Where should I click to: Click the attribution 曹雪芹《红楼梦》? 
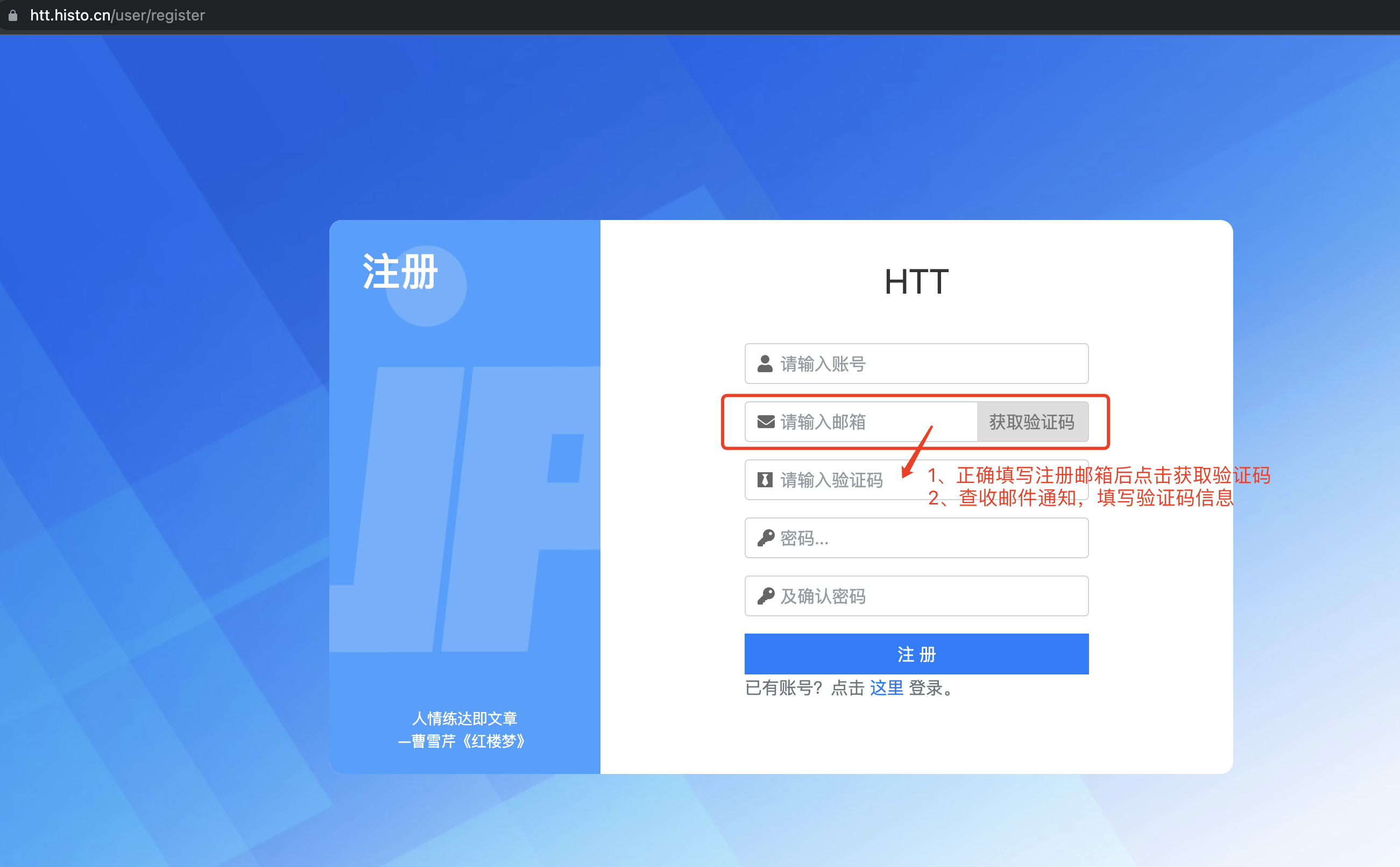tap(469, 741)
